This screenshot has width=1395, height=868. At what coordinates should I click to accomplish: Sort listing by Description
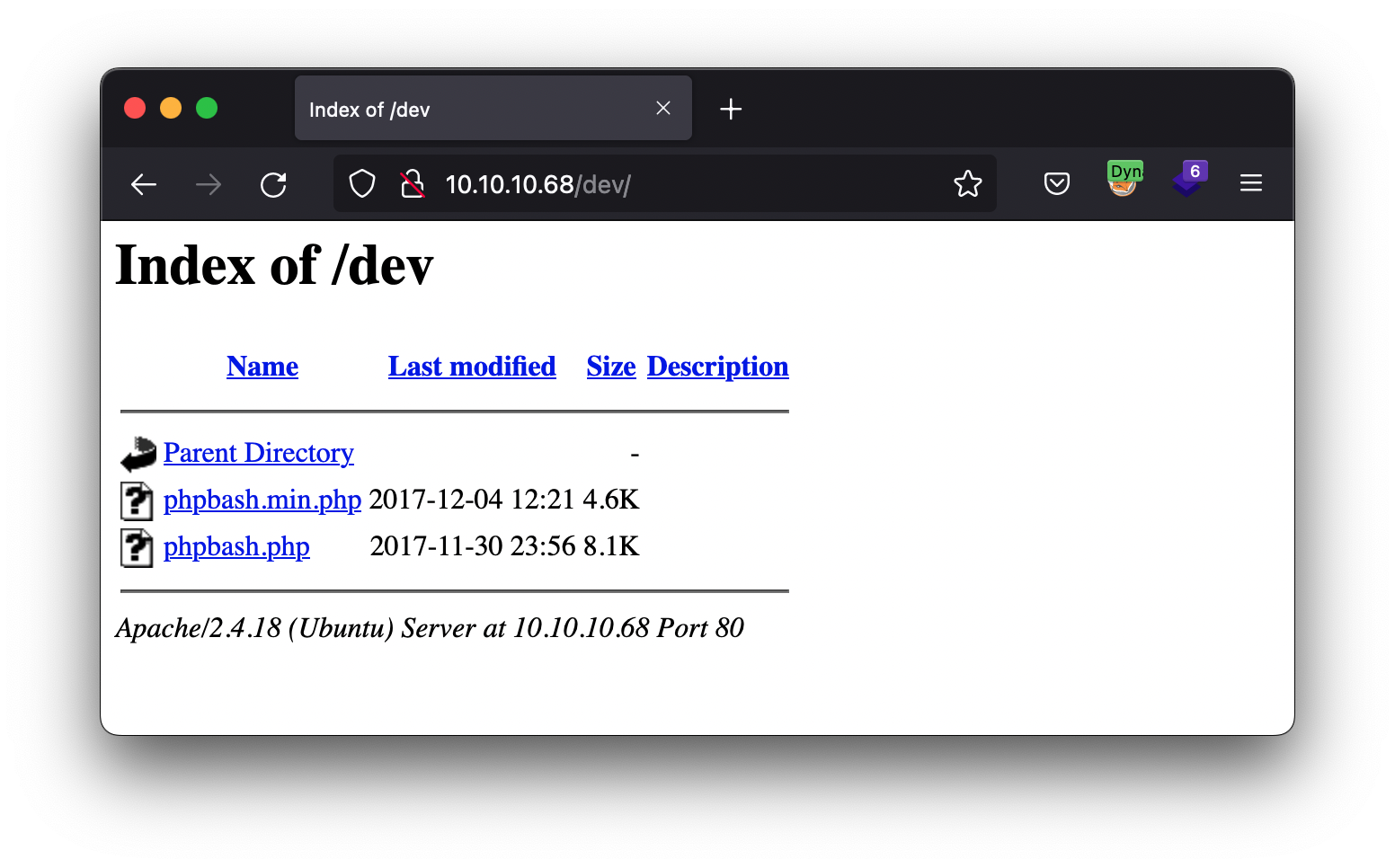coord(717,367)
